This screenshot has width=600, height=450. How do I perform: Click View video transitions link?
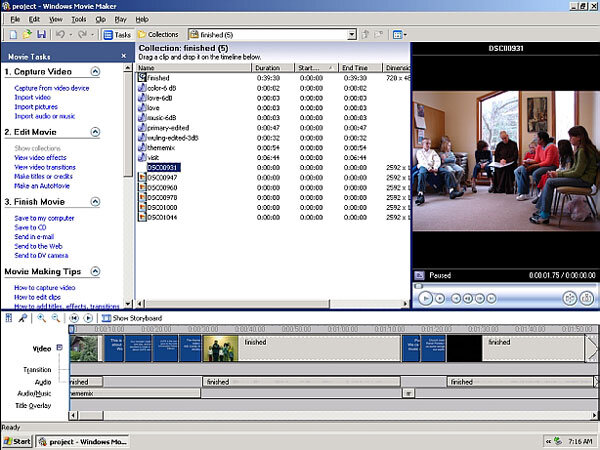[x=45, y=167]
